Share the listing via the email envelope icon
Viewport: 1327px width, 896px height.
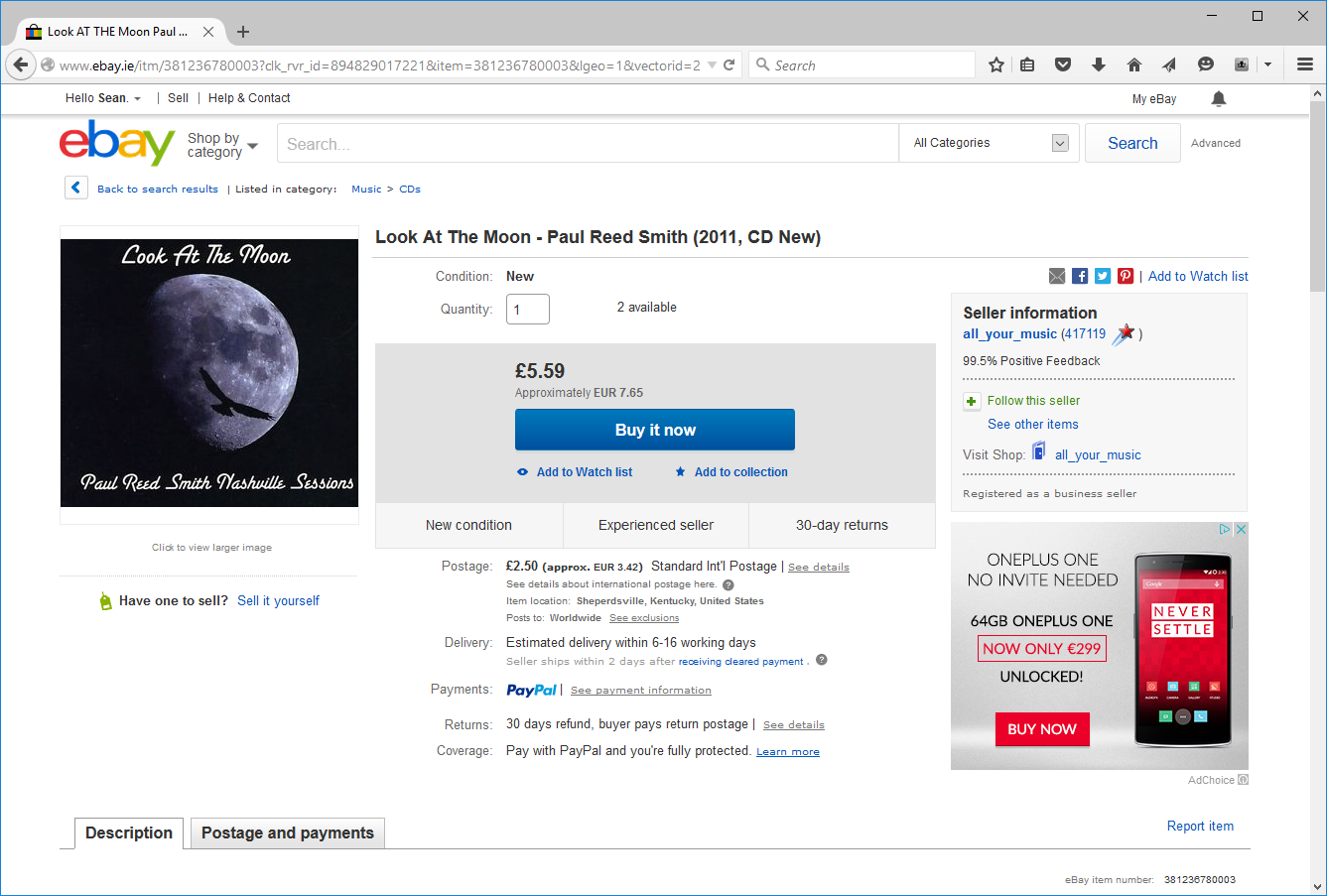[x=1056, y=276]
